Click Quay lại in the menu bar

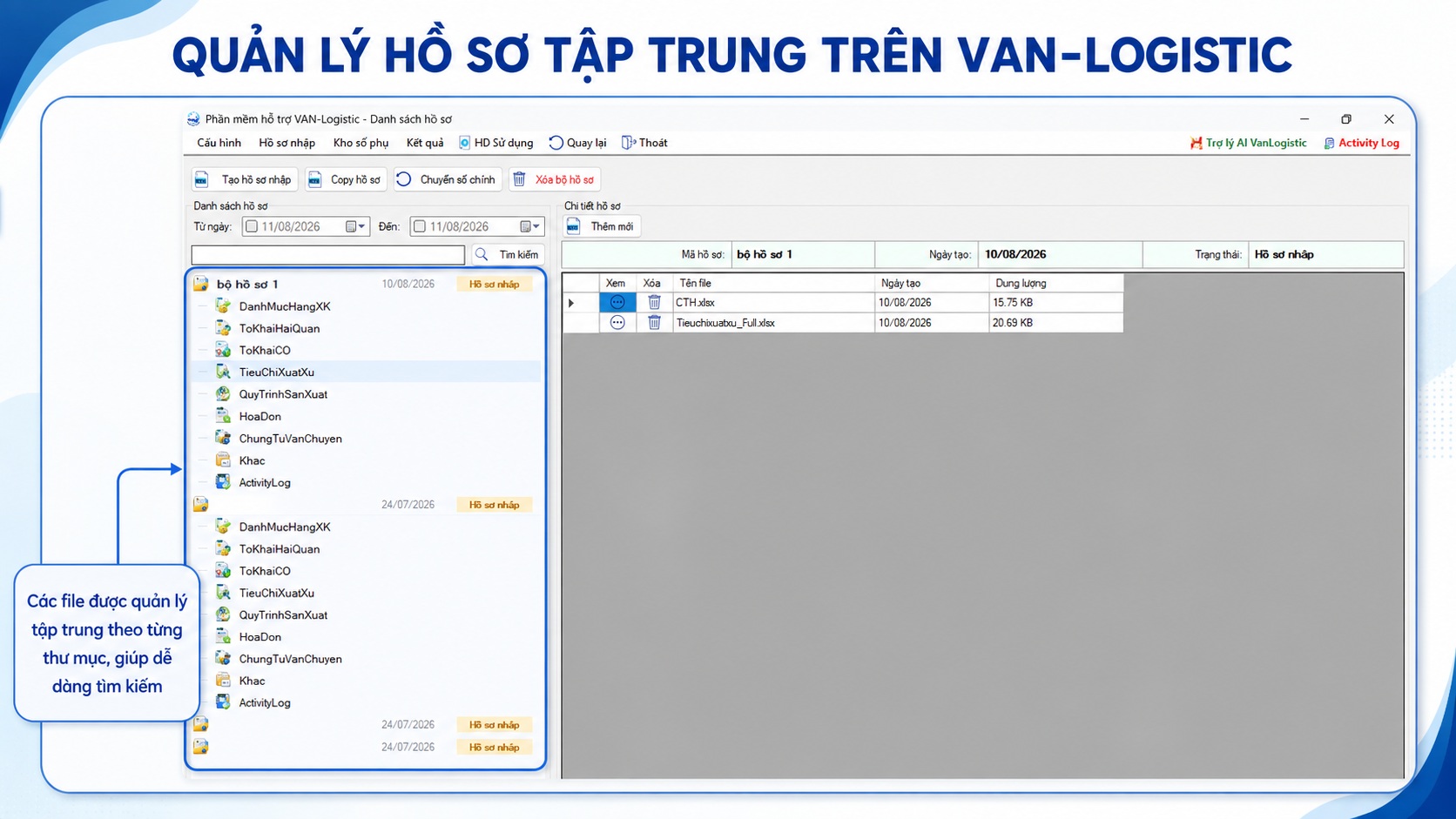[578, 143]
